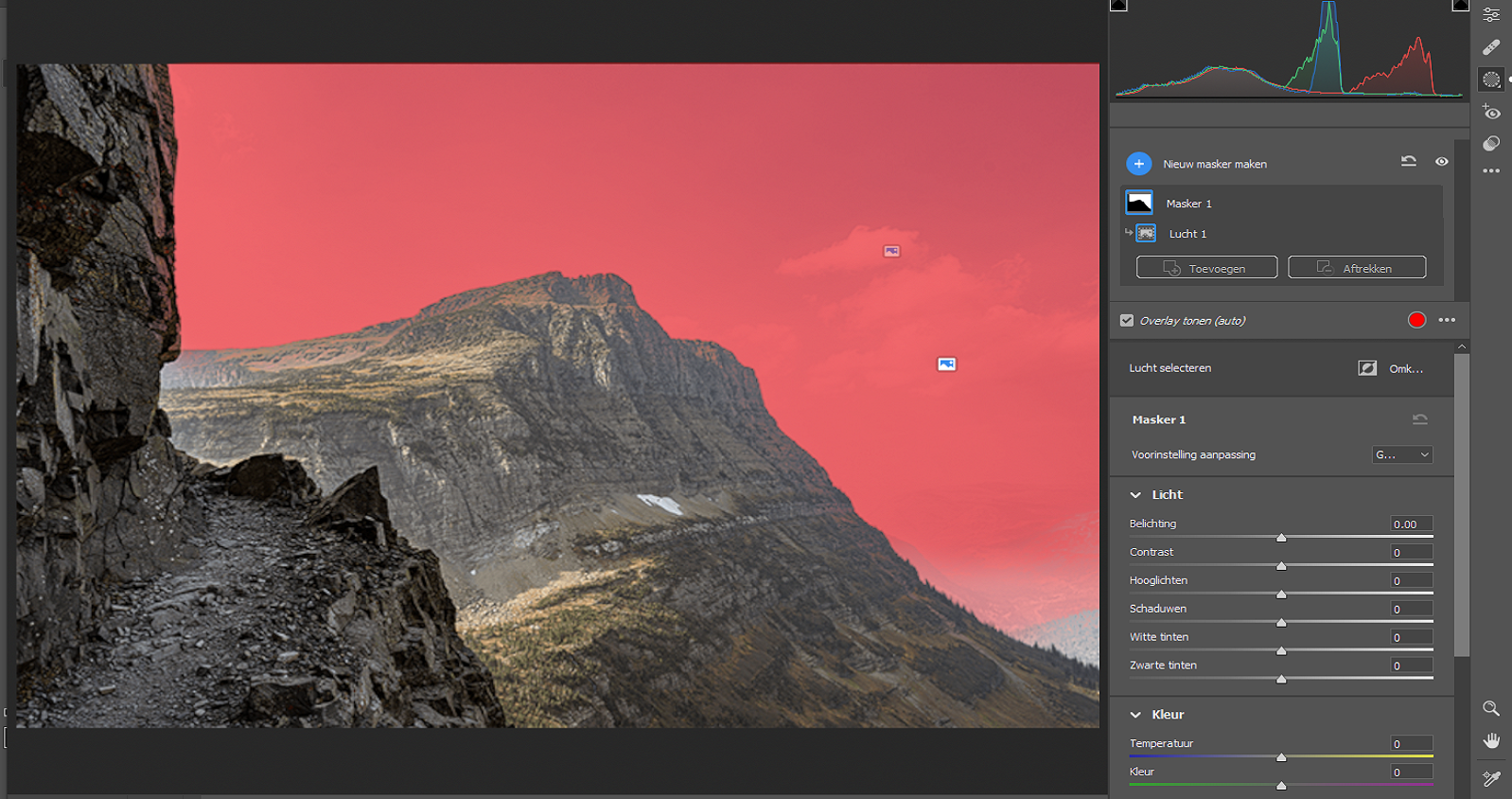Click the Toevoegen button
Viewport: 1512px width, 799px height.
[x=1206, y=268]
